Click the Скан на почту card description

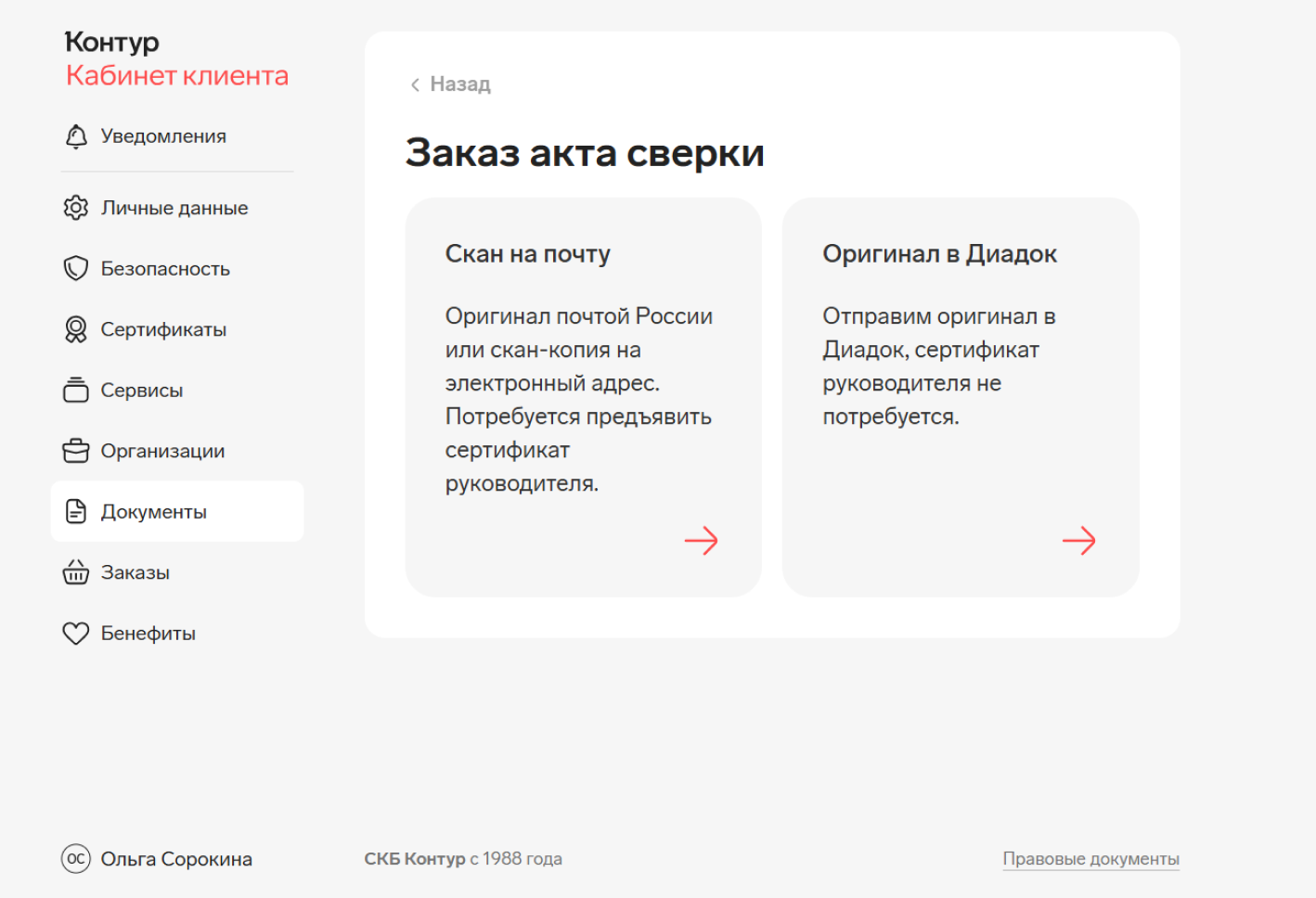click(x=579, y=400)
